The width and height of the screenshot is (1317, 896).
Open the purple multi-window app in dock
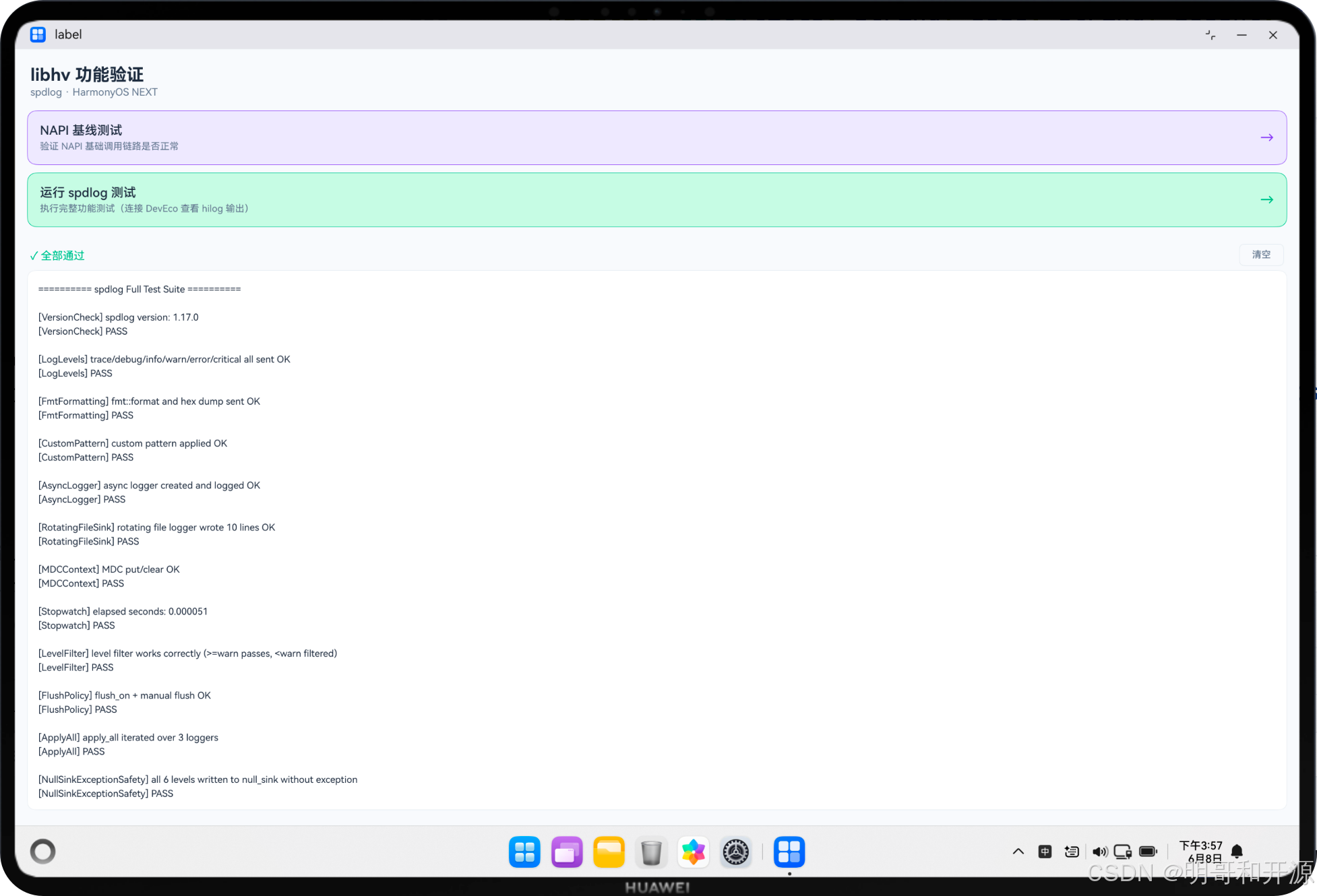(567, 852)
